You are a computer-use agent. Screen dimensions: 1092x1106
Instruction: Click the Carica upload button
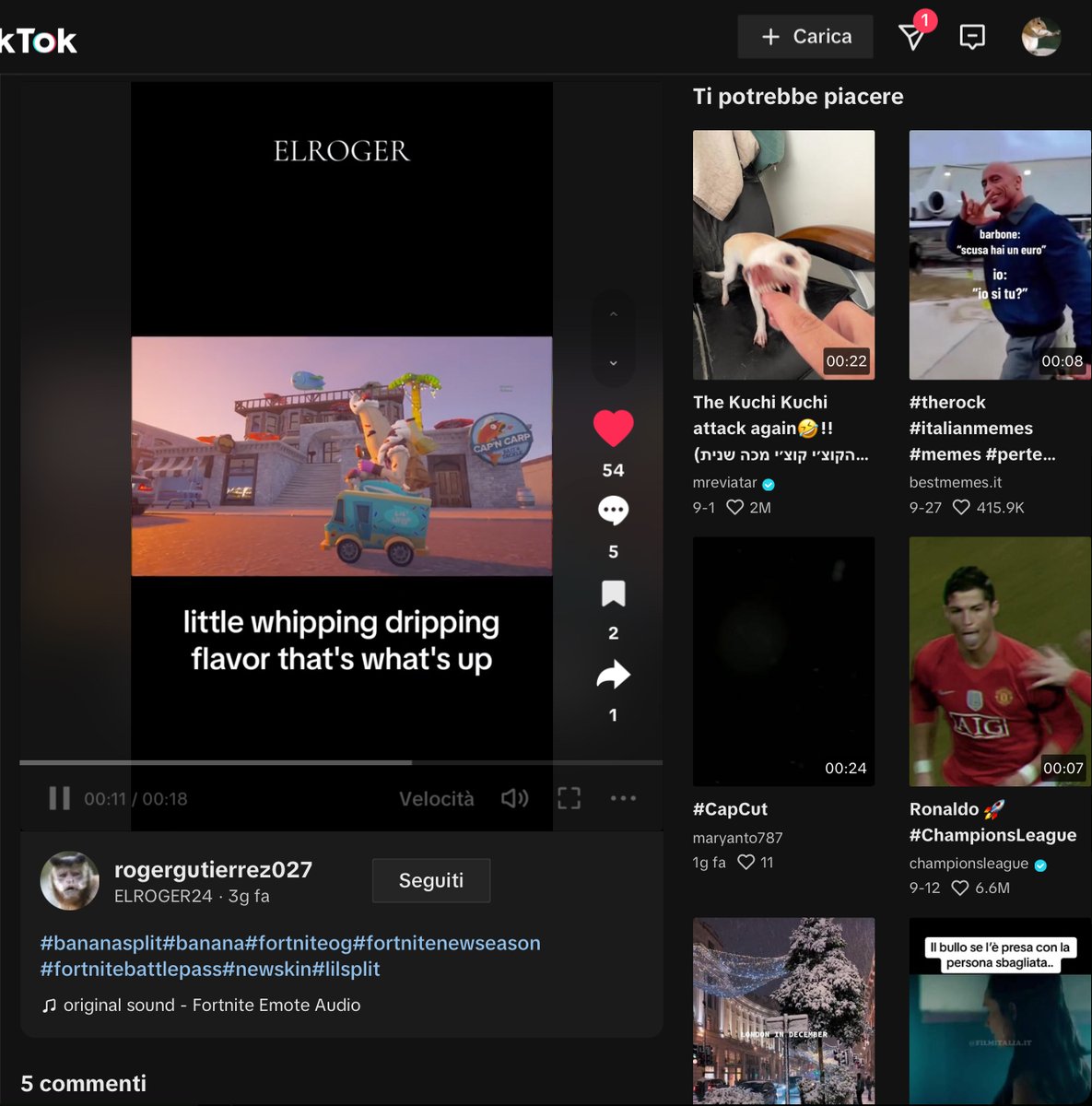point(805,37)
